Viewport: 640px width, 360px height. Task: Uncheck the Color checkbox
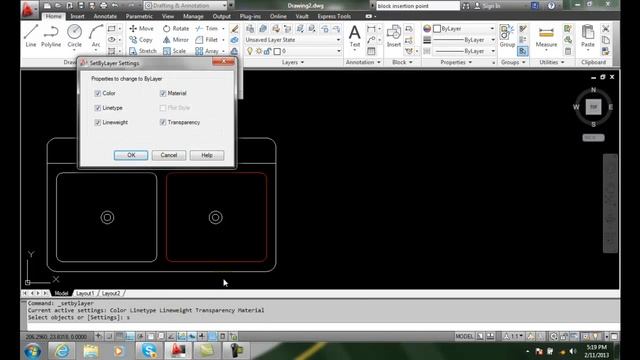click(98, 93)
